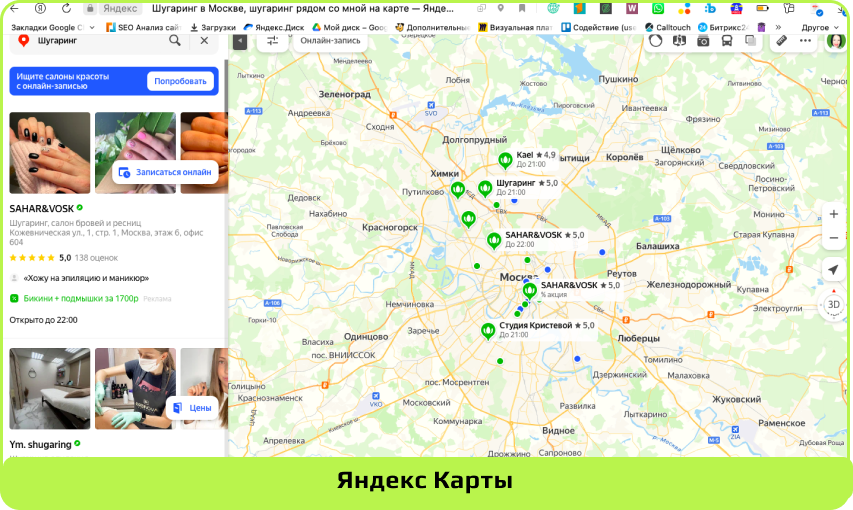Show photos layer with camera icon
Screen dimensions: 853x510
(703, 41)
